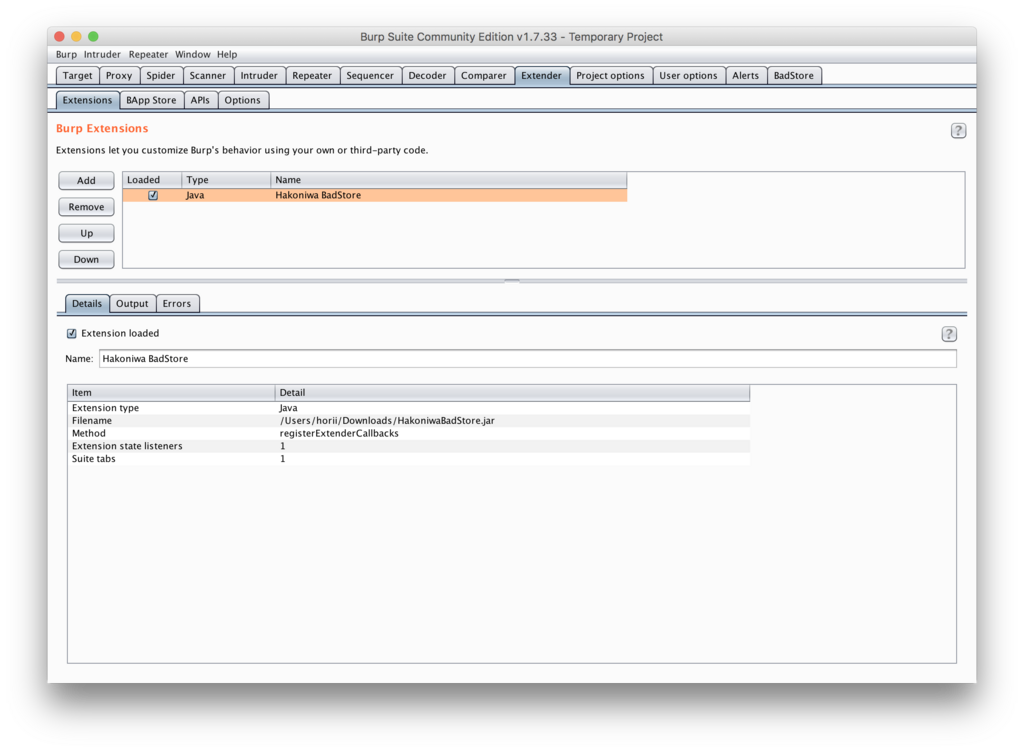Click the Item column header

171,392
